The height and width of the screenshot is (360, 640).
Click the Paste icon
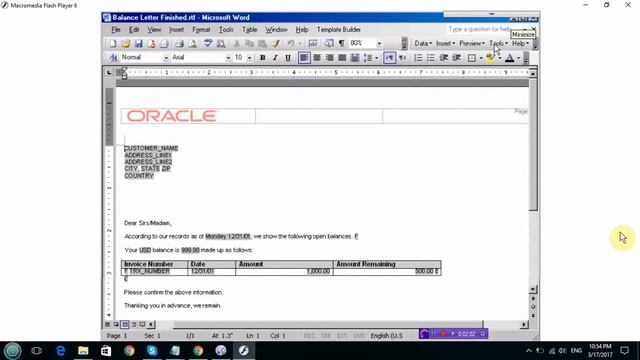point(262,43)
